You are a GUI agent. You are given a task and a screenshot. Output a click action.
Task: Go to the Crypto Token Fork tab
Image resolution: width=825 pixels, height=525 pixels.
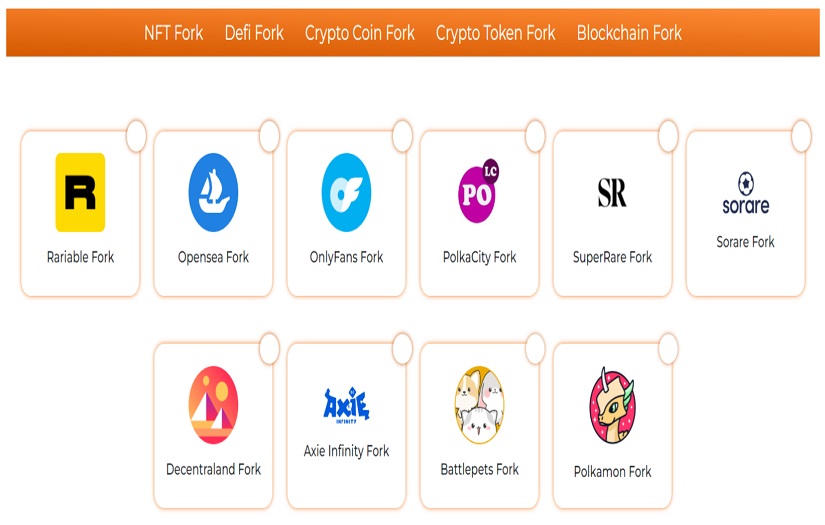point(495,33)
